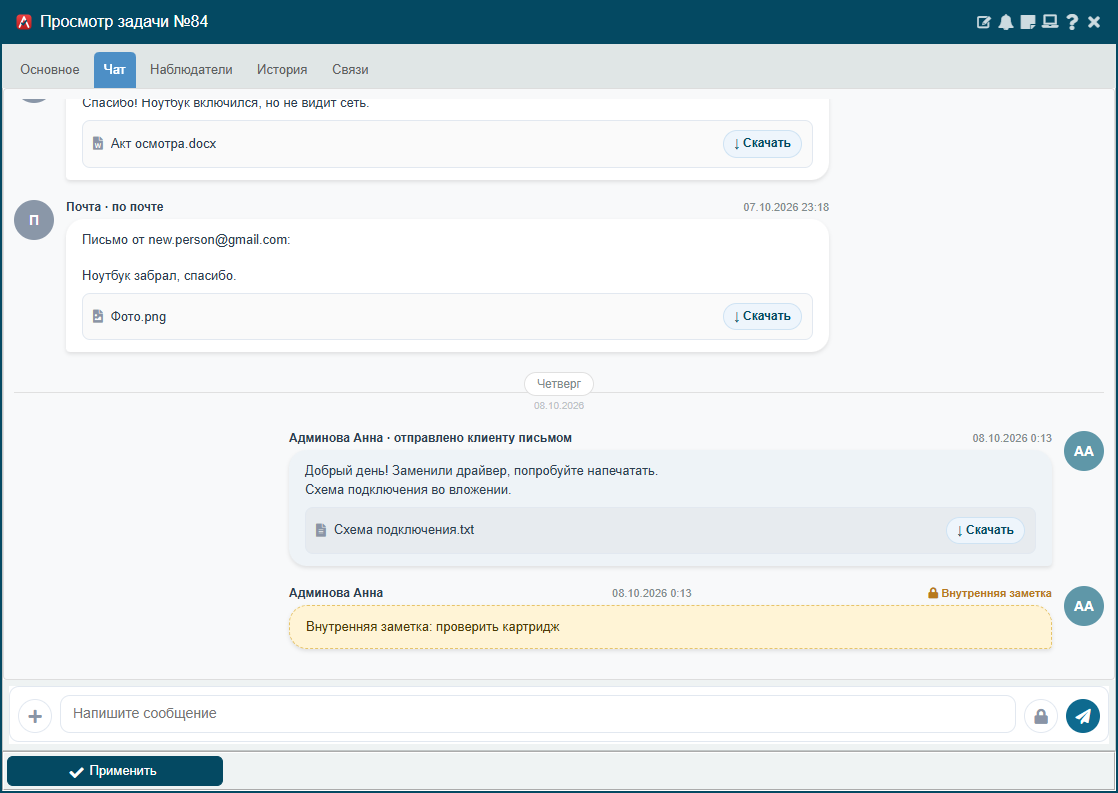This screenshot has width=1118, height=793.
Task: Download Схема подключения.txt attachment
Action: click(985, 530)
